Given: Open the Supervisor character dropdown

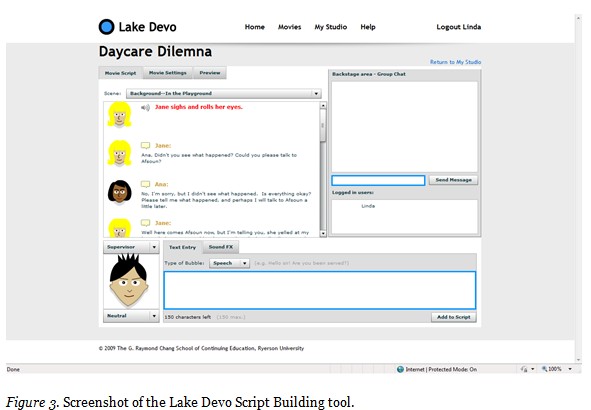Looking at the screenshot, I should tap(131, 247).
